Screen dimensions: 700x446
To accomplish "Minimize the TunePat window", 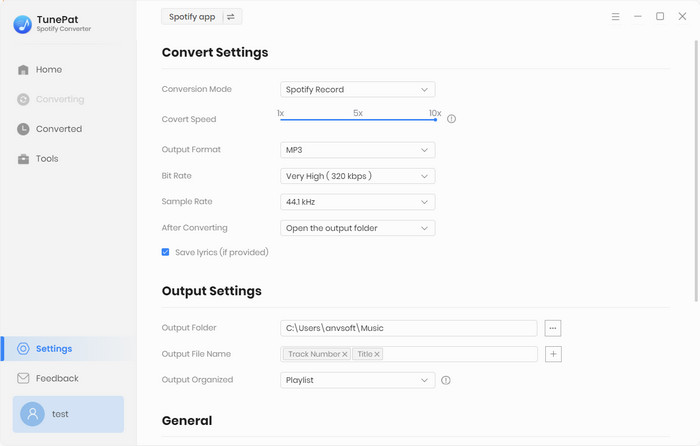I will click(638, 17).
